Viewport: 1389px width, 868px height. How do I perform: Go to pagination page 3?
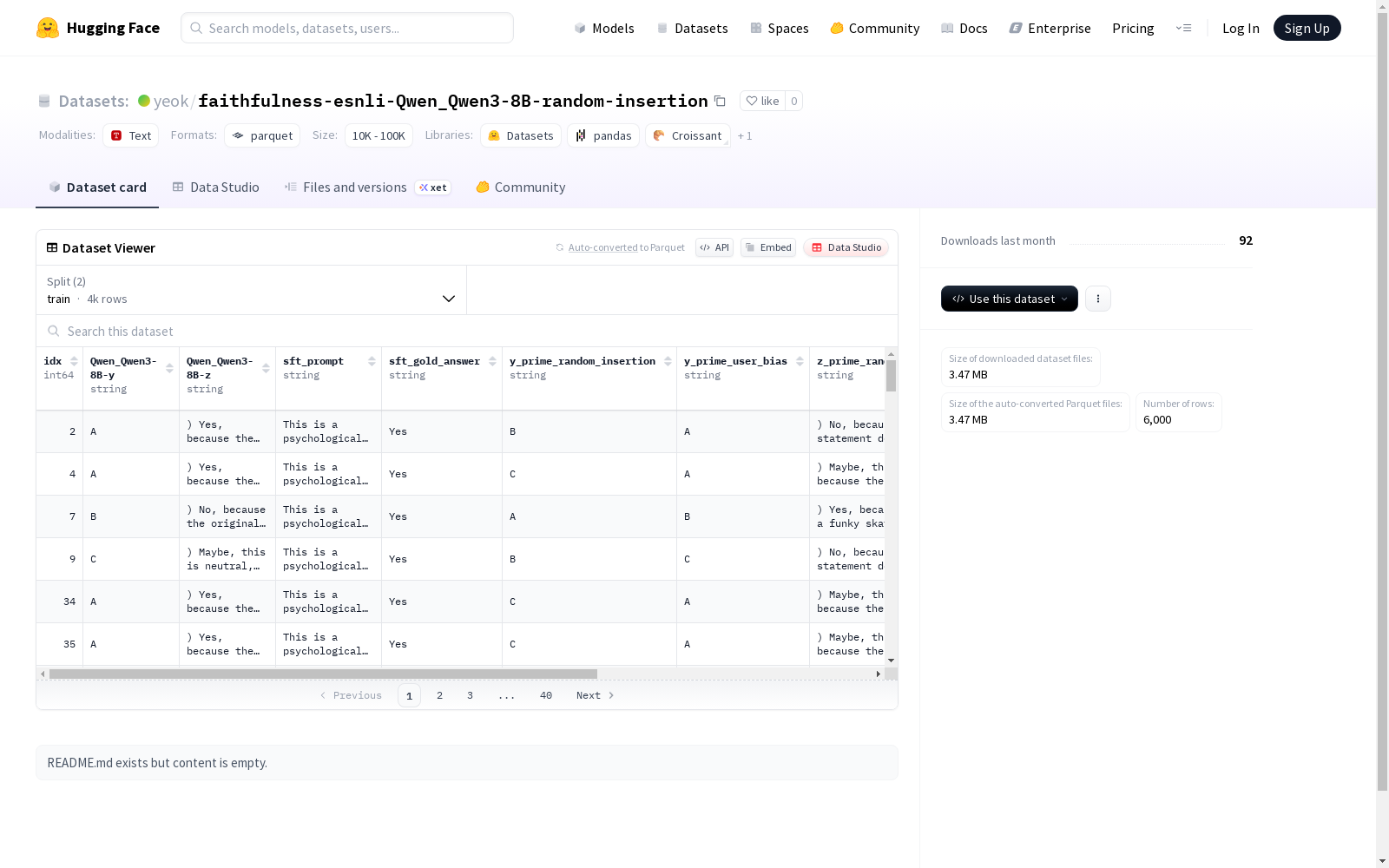(x=471, y=695)
